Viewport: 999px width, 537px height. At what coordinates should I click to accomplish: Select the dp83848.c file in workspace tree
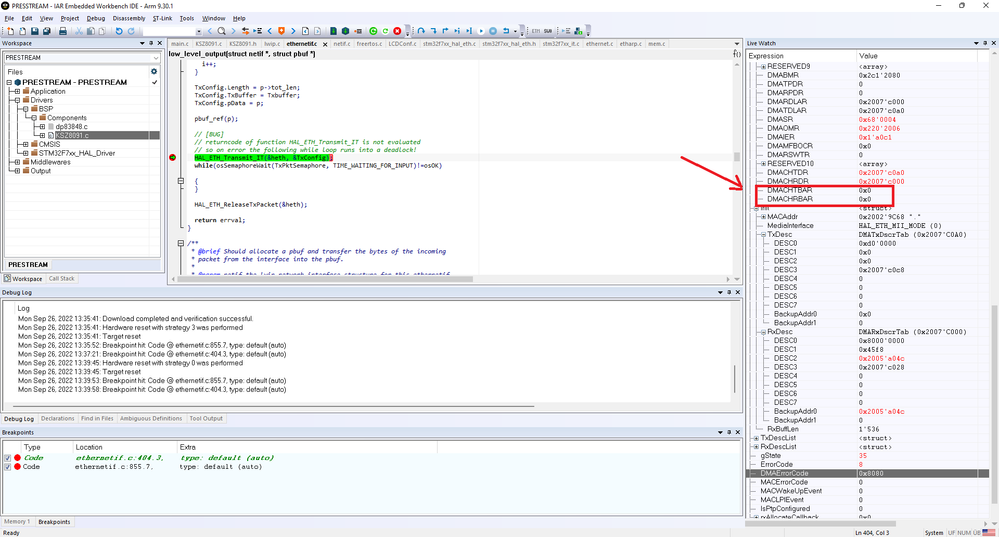coord(71,127)
